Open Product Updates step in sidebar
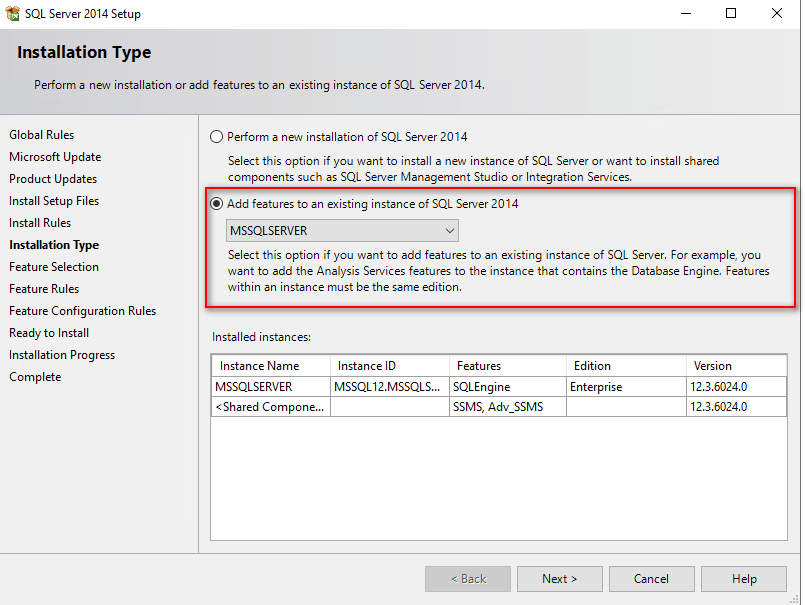 coord(53,179)
